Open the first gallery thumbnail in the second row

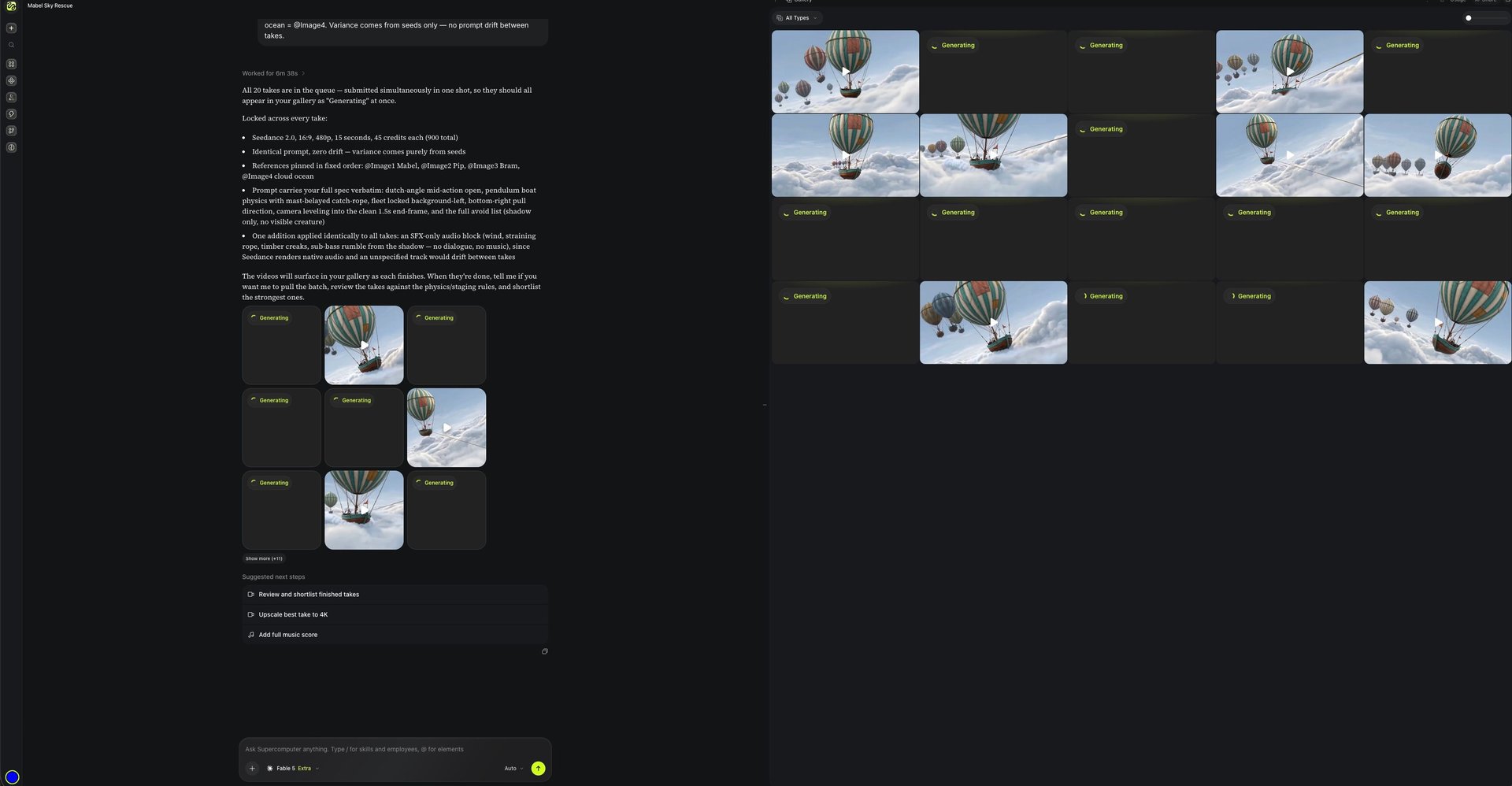click(845, 155)
